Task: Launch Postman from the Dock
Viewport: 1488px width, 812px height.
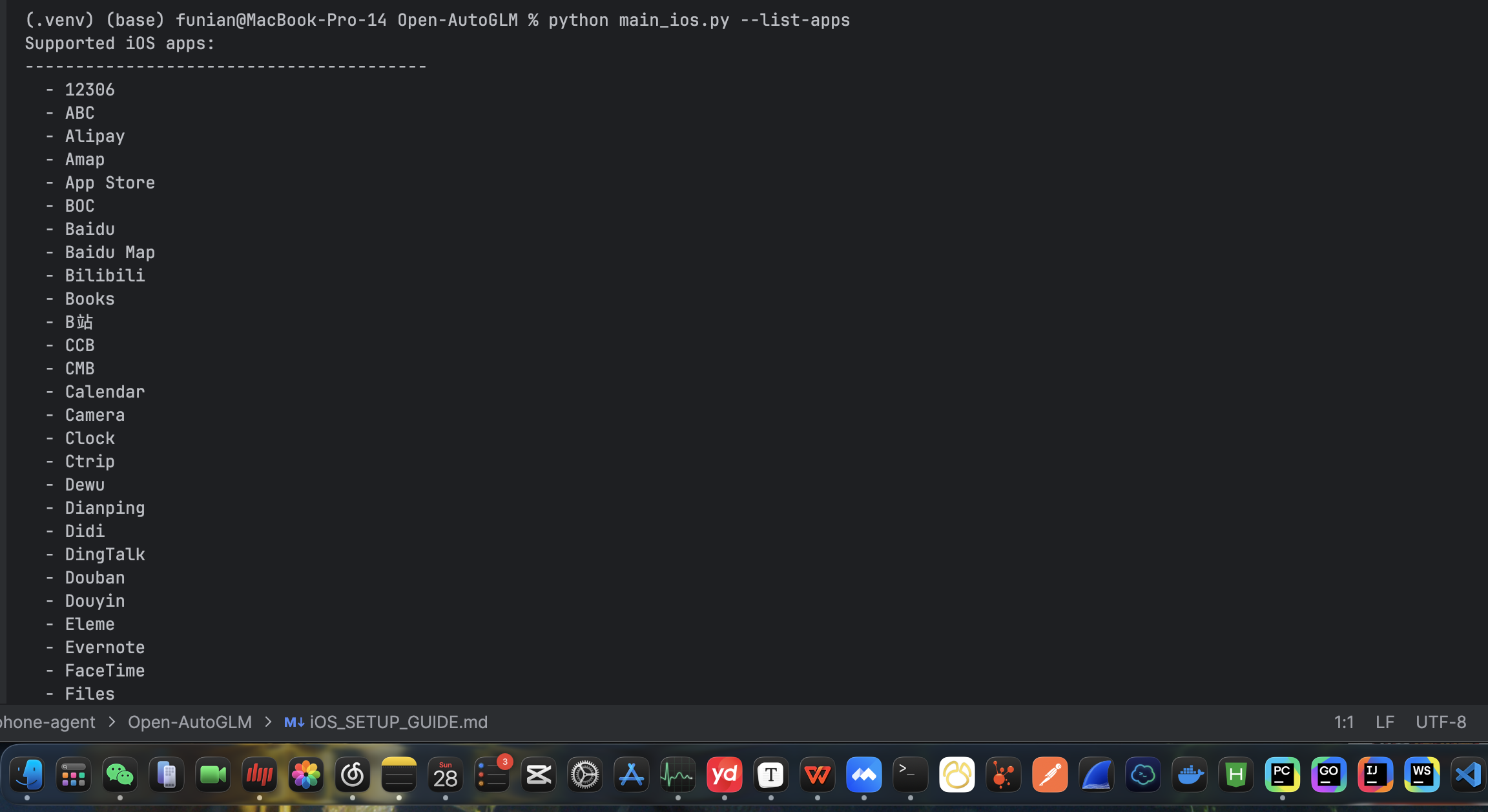Action: [x=1049, y=775]
